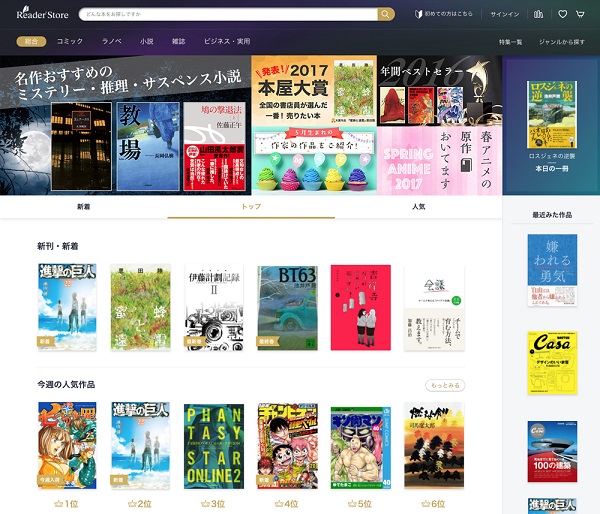The height and width of the screenshot is (514, 600).
Task: Open Phantasy Star Online 2 cover
Action: coord(214,446)
